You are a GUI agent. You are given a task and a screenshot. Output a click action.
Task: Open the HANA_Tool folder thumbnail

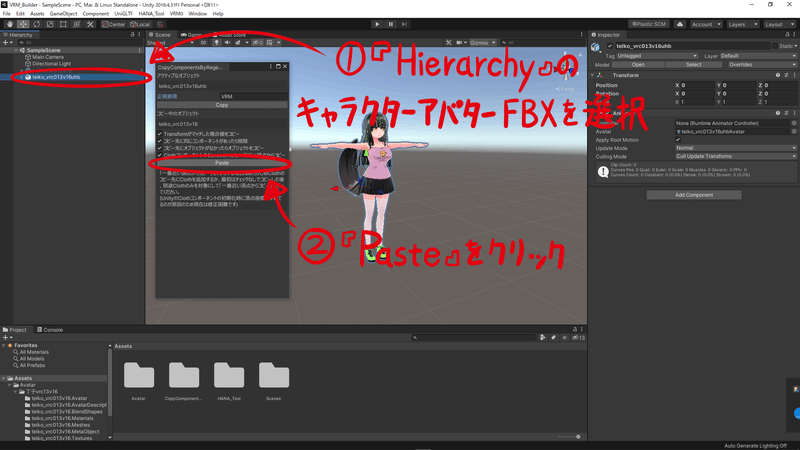point(229,376)
